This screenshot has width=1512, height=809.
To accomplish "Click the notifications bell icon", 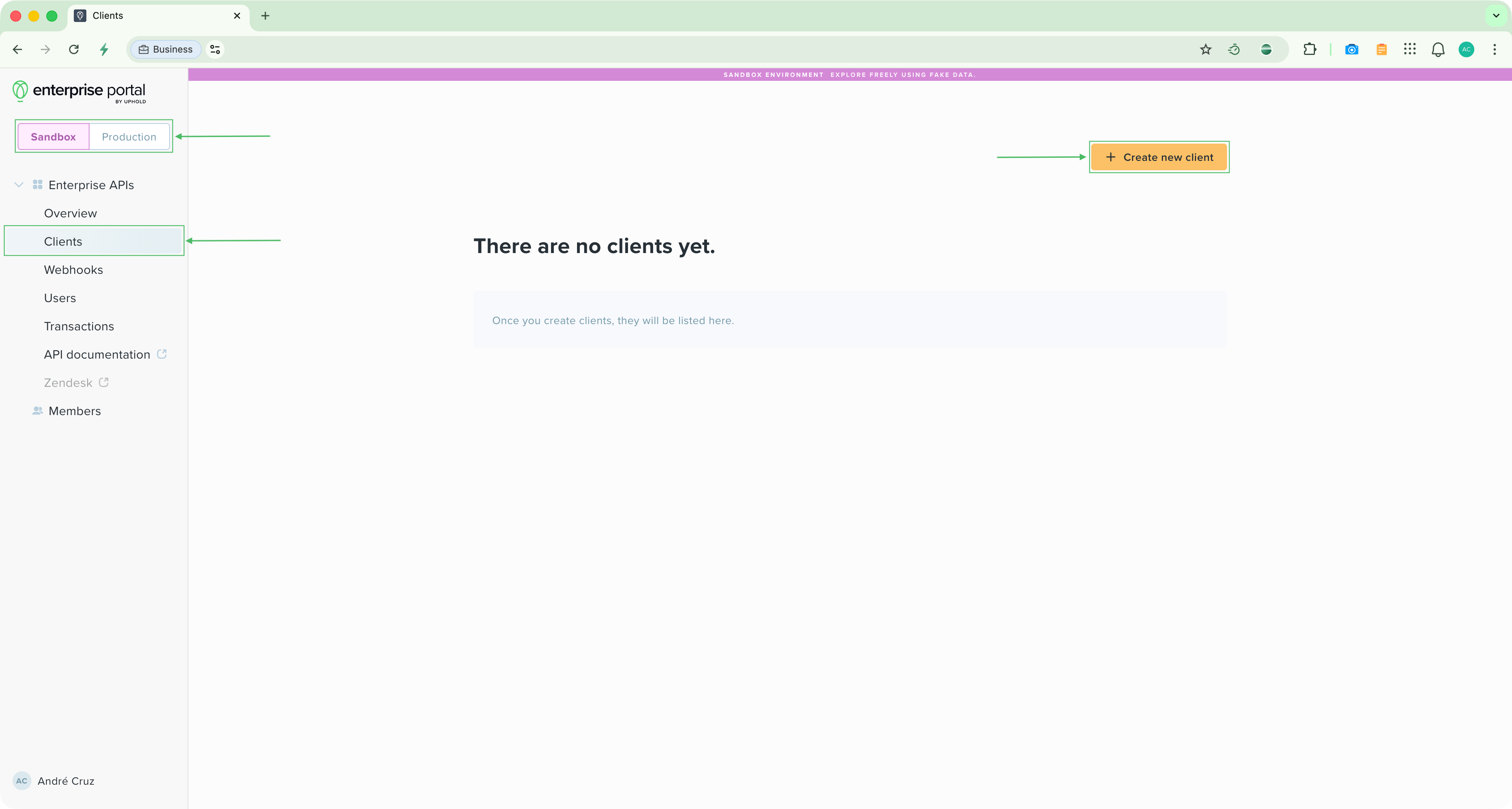I will pyautogui.click(x=1438, y=49).
